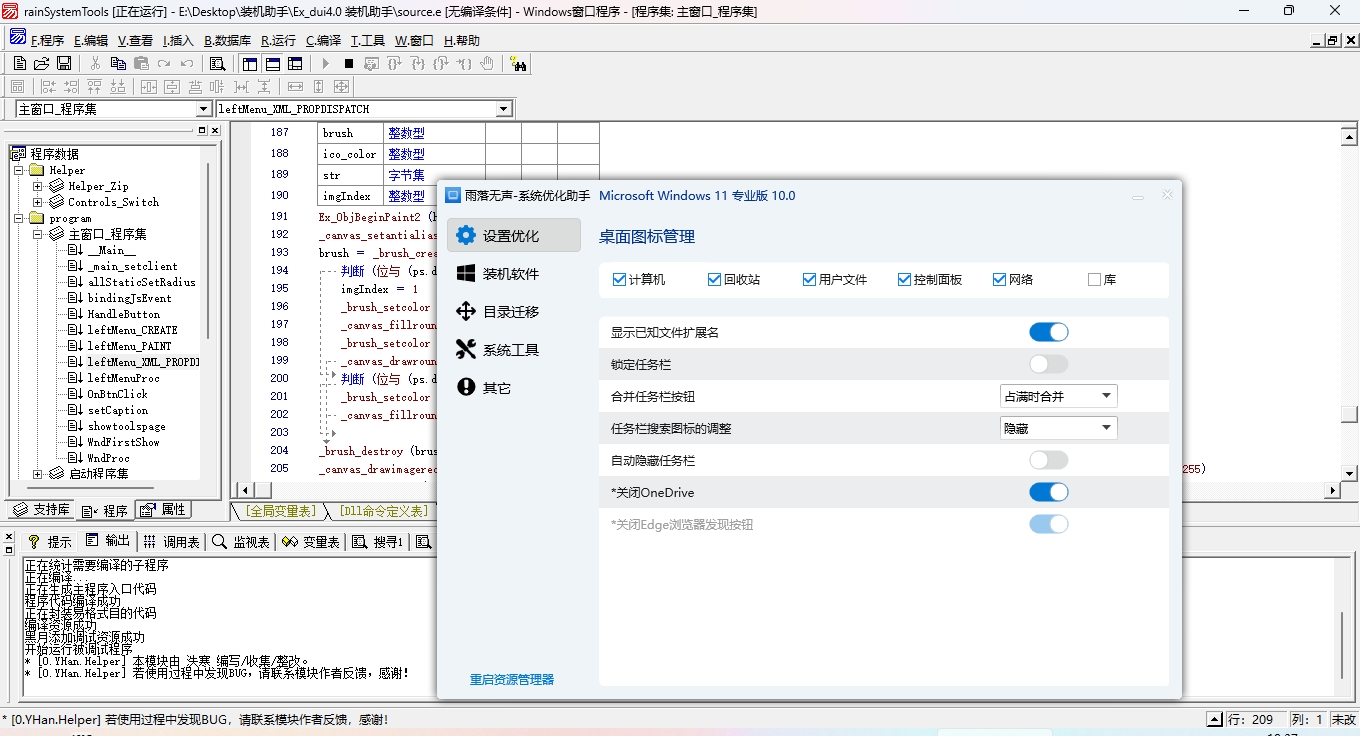Open 系统工具 with the wrench icon
Screen dimensions: 1360x736
click(512, 350)
